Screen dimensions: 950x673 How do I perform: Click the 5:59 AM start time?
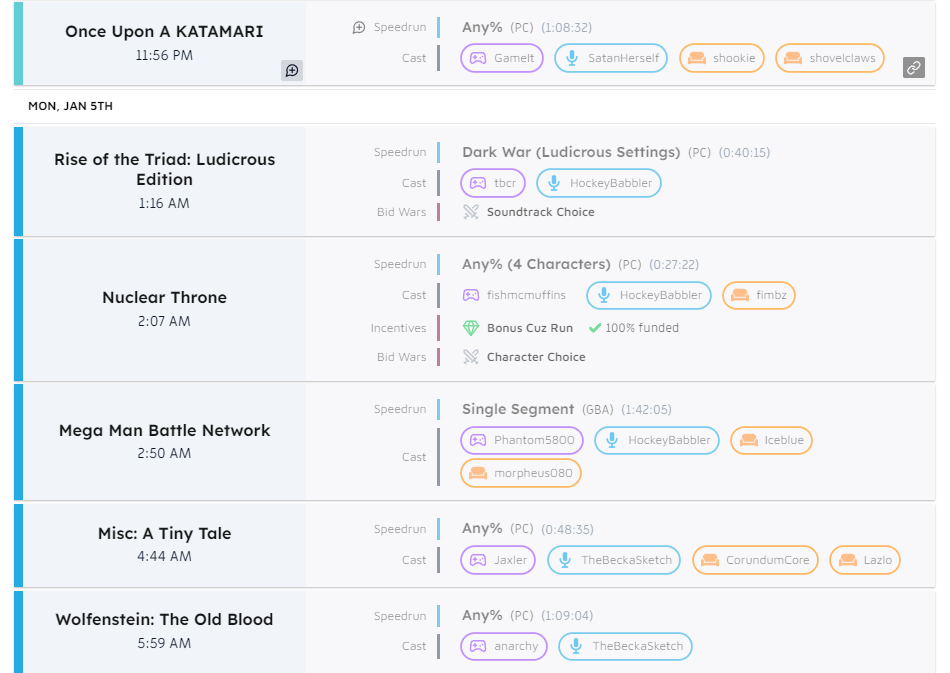click(164, 643)
